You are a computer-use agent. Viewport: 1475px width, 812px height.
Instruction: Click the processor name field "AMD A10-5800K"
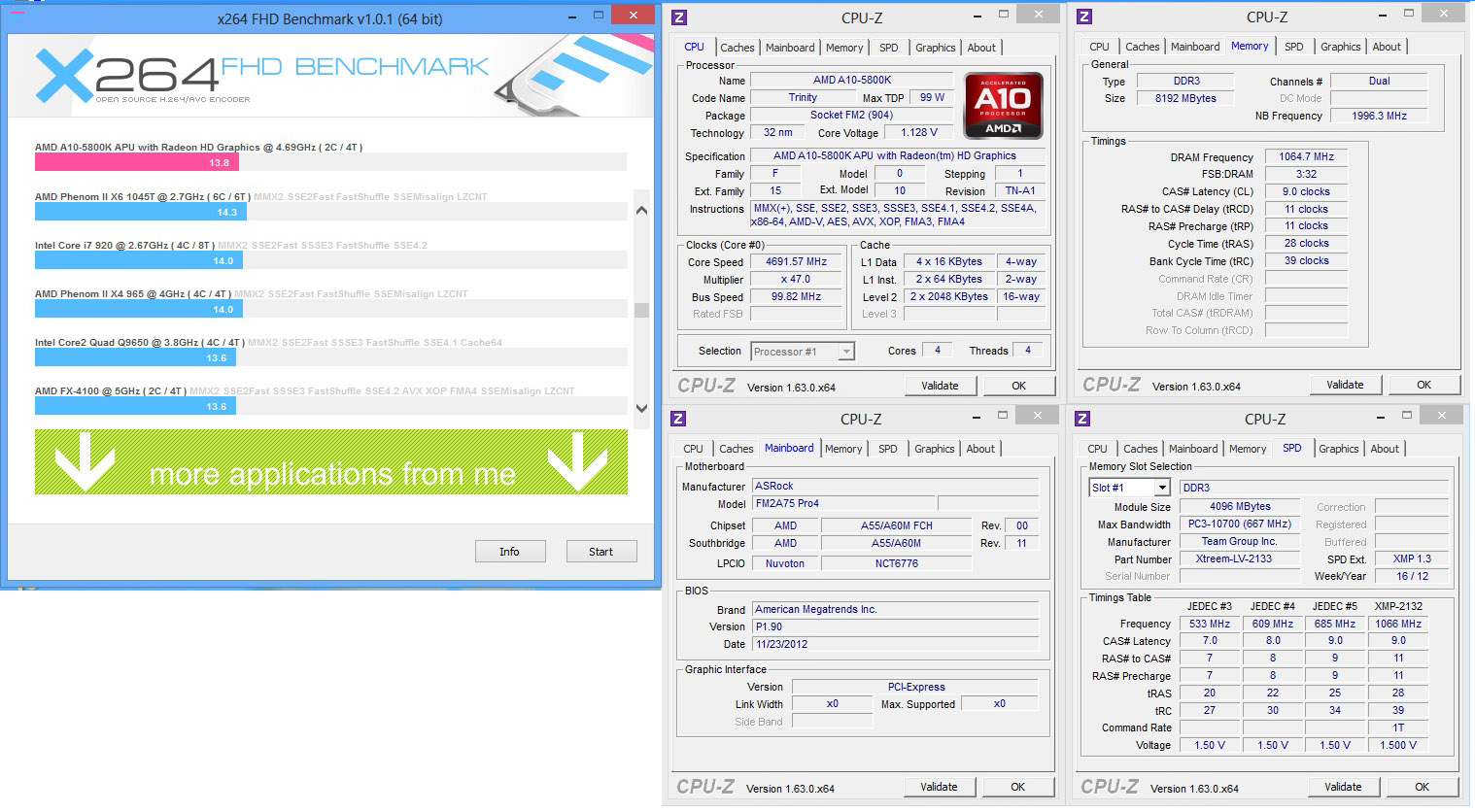tap(852, 80)
